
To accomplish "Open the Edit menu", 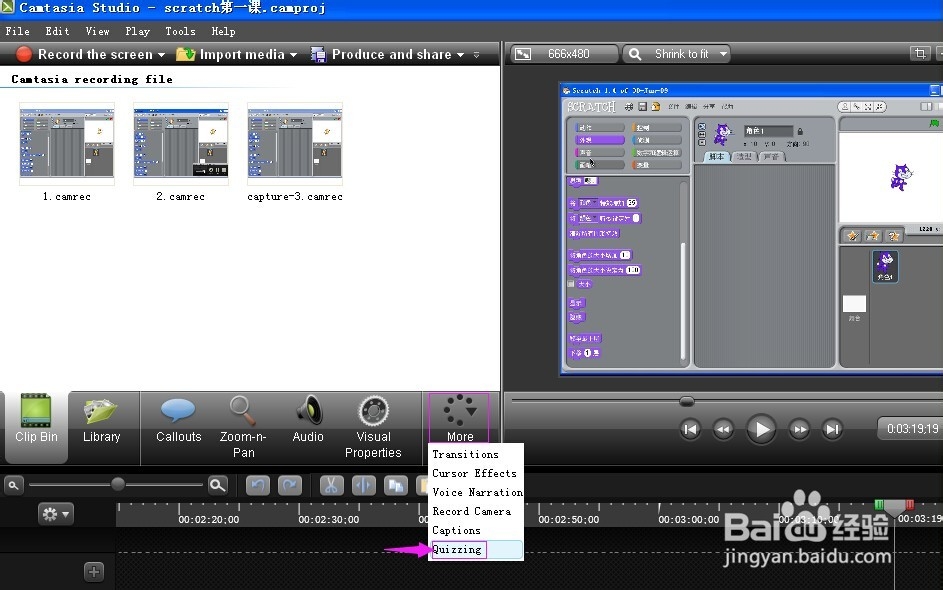I will click(57, 31).
